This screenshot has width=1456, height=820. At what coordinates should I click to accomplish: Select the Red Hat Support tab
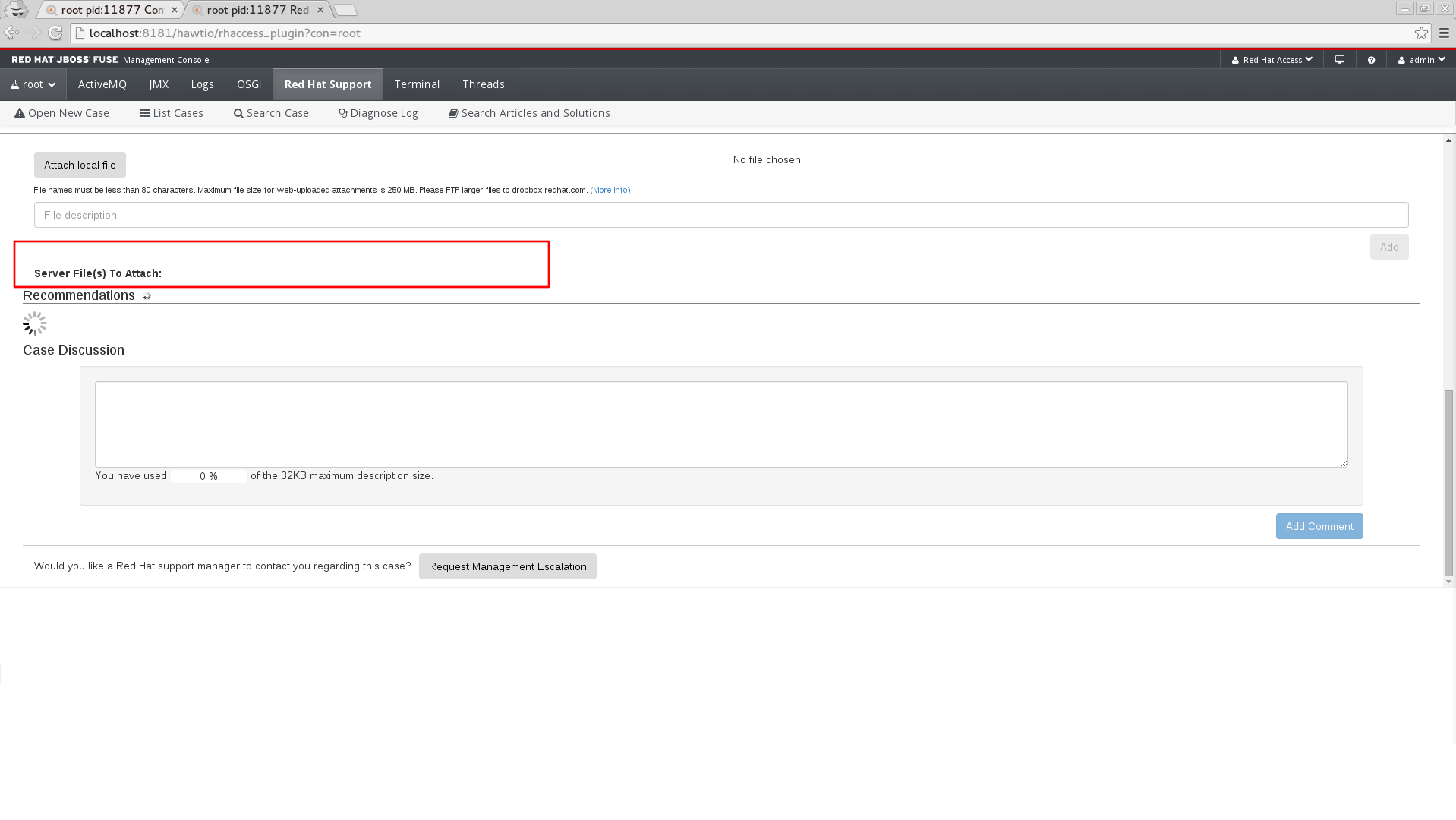tap(328, 84)
